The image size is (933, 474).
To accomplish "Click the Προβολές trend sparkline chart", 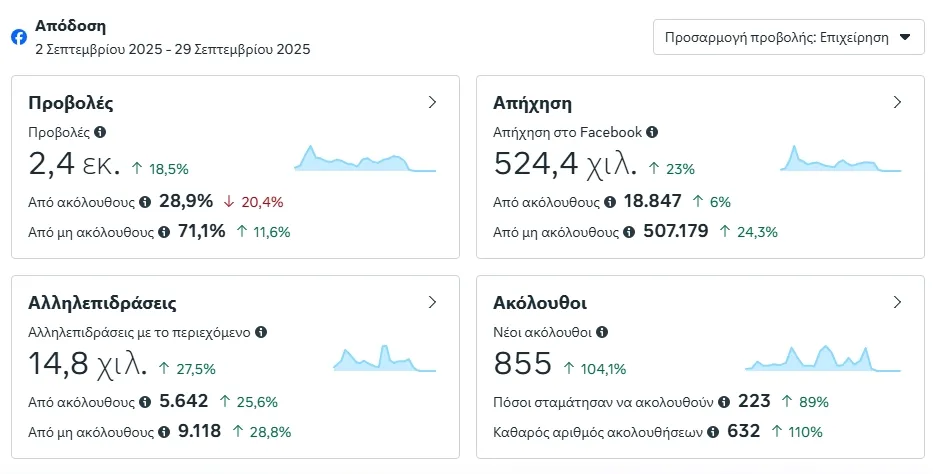I will (x=365, y=159).
